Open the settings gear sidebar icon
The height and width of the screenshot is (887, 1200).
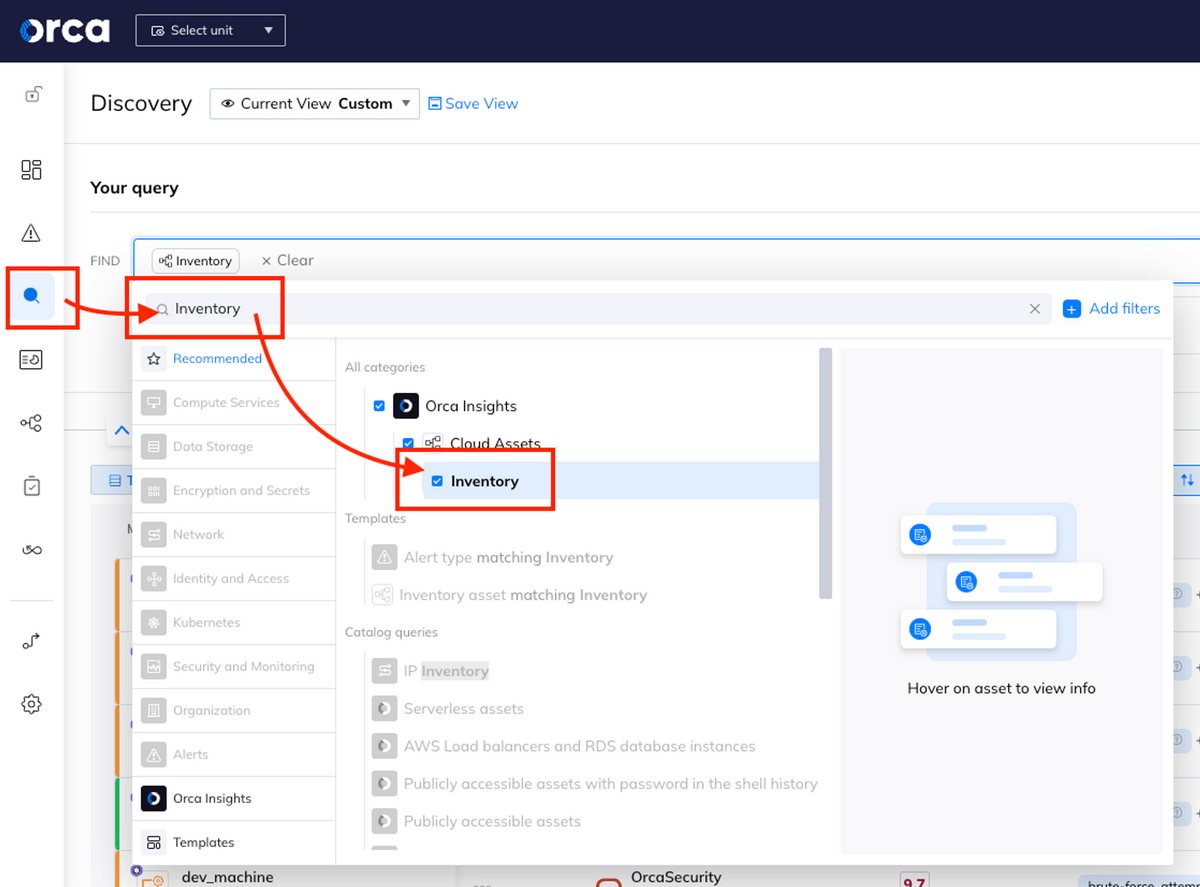tap(32, 704)
